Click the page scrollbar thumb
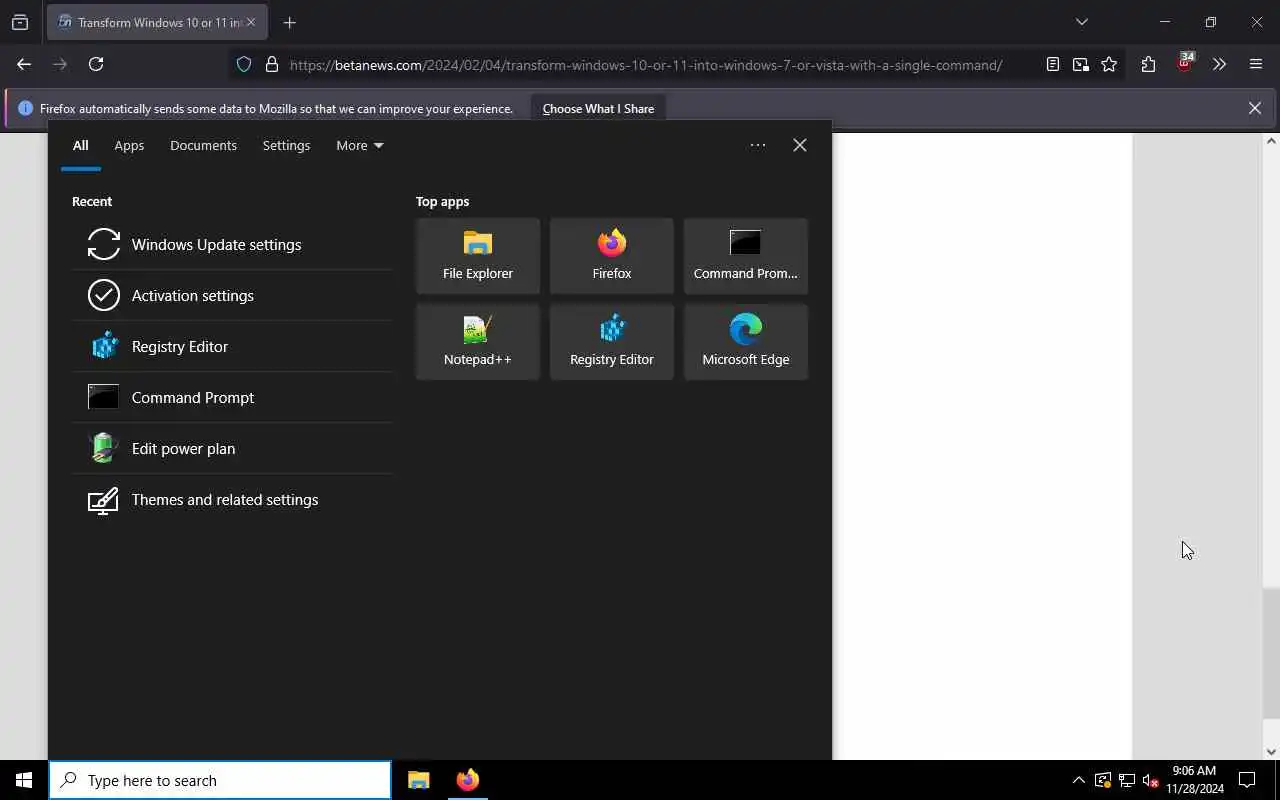Image resolution: width=1280 pixels, height=800 pixels. [x=1271, y=654]
